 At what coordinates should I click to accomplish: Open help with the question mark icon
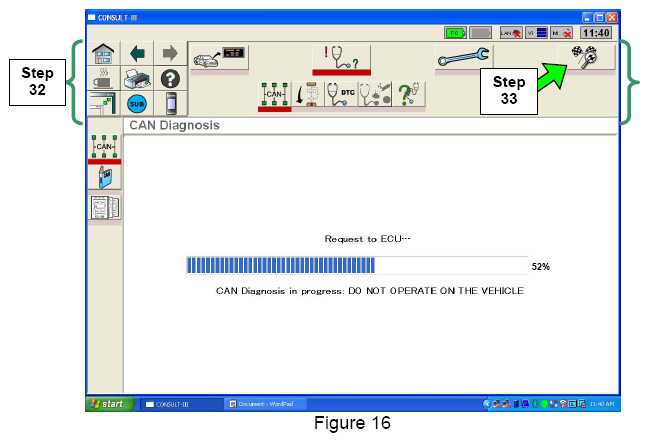[x=170, y=78]
